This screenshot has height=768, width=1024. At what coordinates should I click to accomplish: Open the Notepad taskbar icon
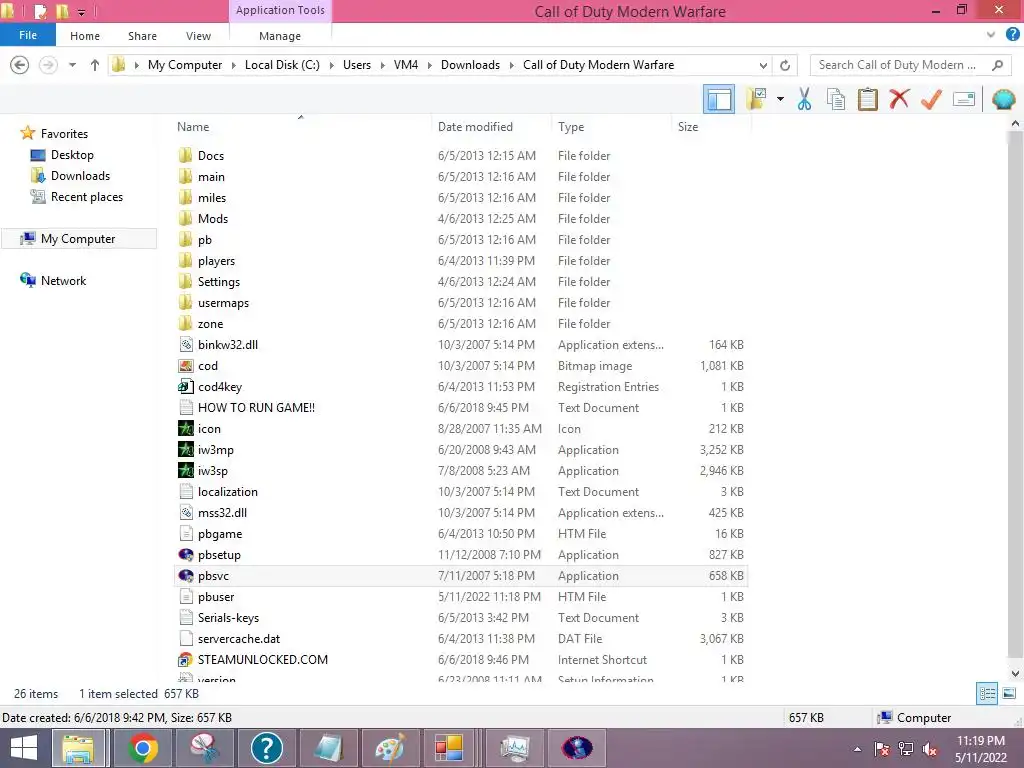[328, 748]
